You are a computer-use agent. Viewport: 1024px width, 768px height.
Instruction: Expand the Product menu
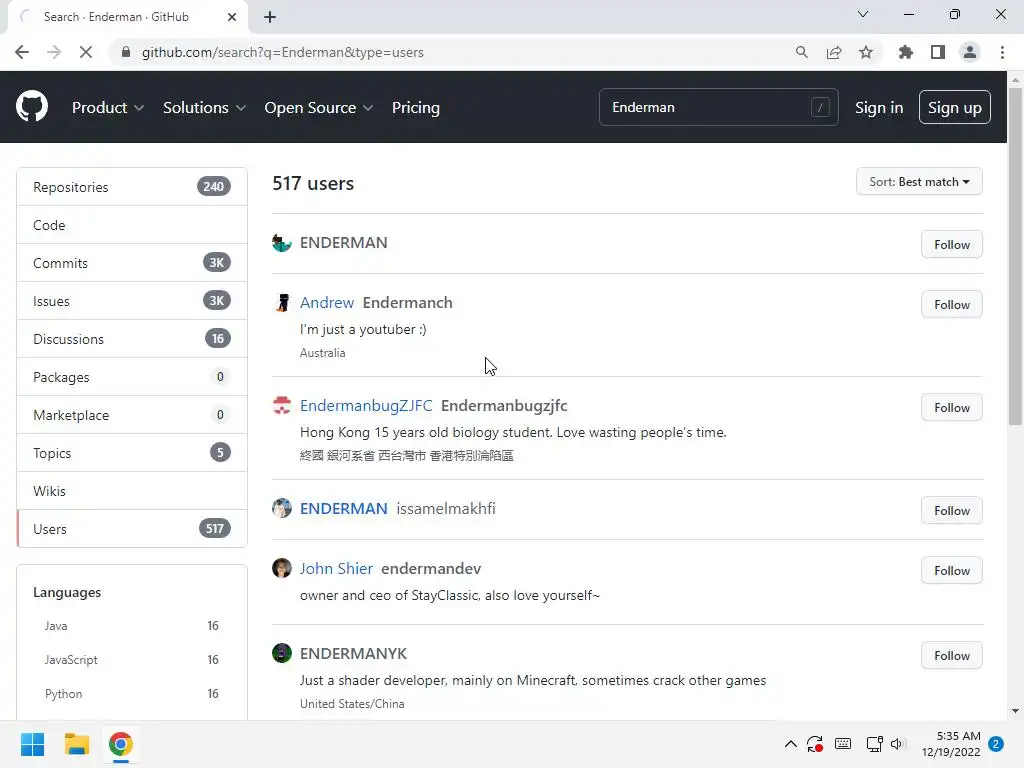(108, 108)
